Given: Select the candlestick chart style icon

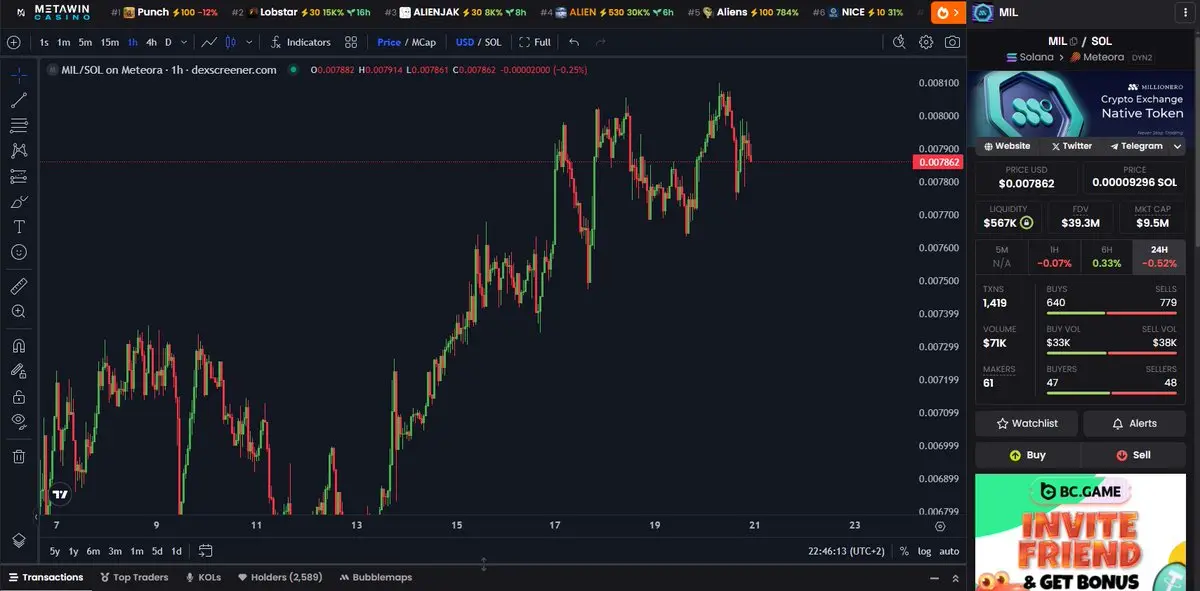Looking at the screenshot, I should click(231, 42).
